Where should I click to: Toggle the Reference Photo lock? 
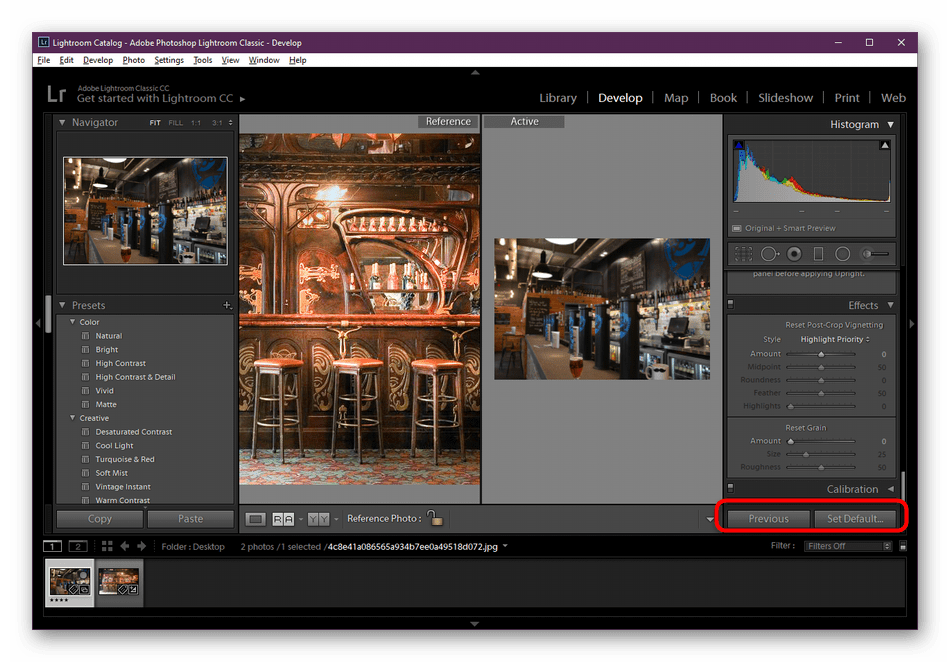point(434,518)
